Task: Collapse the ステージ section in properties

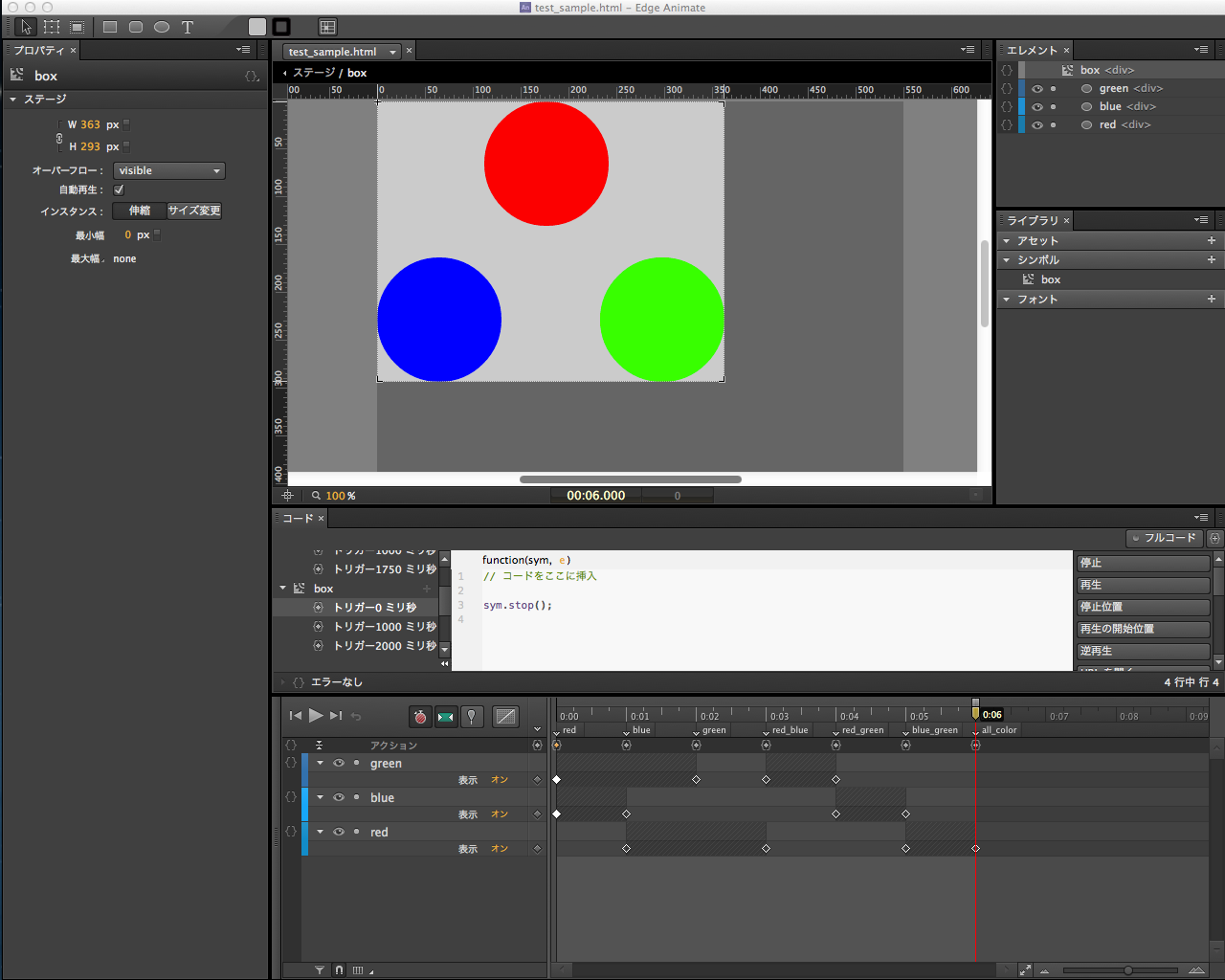Action: pyautogui.click(x=13, y=100)
